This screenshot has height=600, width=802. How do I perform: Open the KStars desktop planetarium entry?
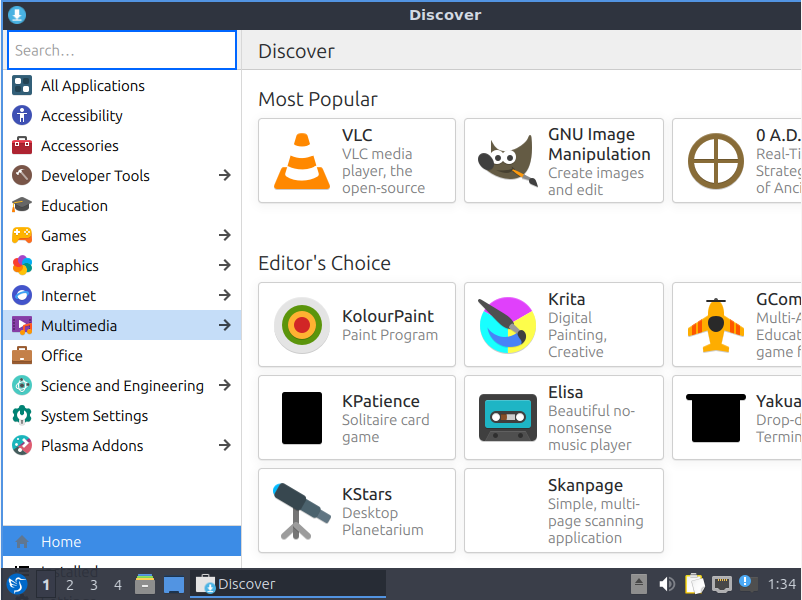click(x=356, y=510)
